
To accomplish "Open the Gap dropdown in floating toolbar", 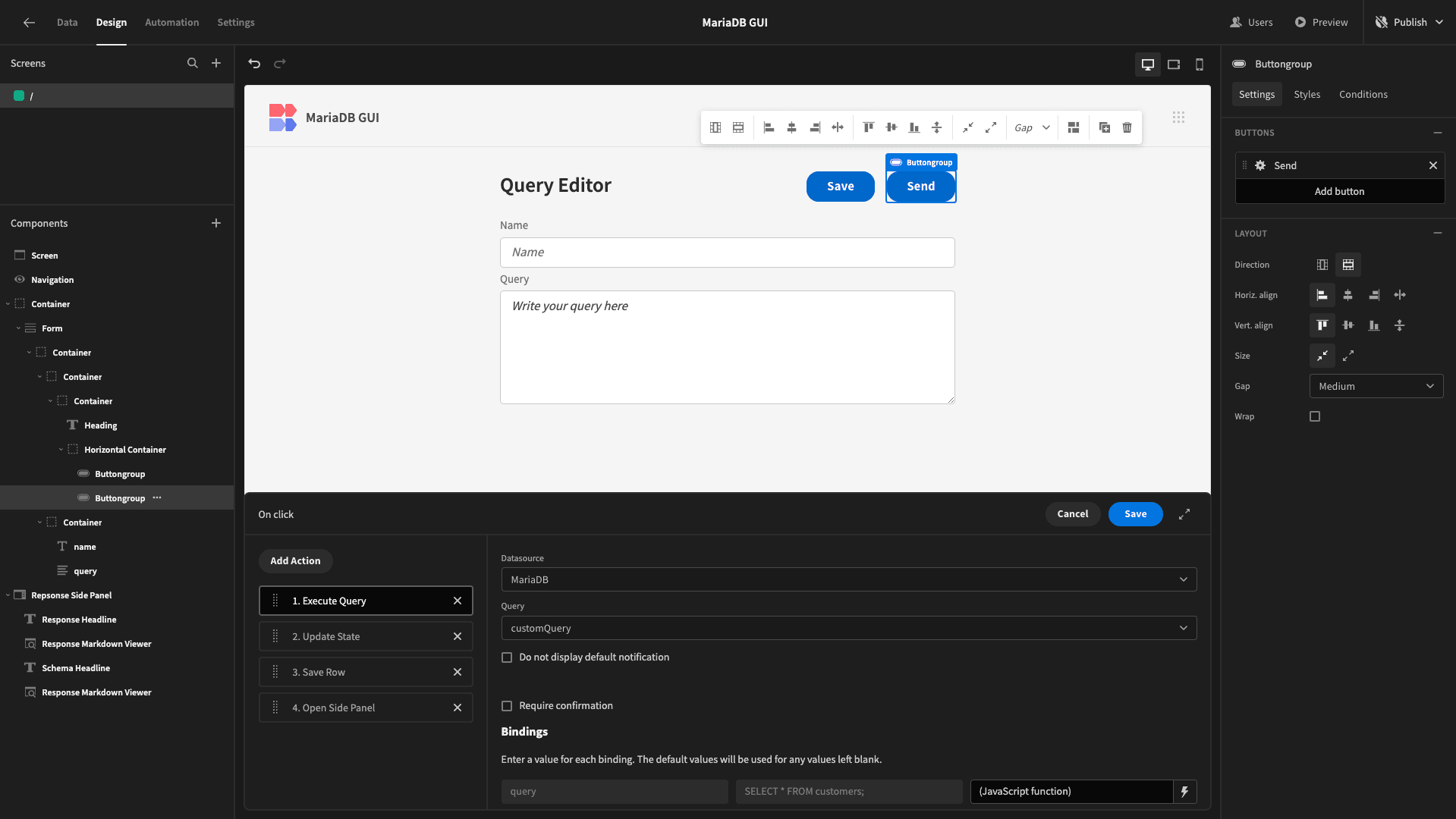I will tap(1032, 127).
